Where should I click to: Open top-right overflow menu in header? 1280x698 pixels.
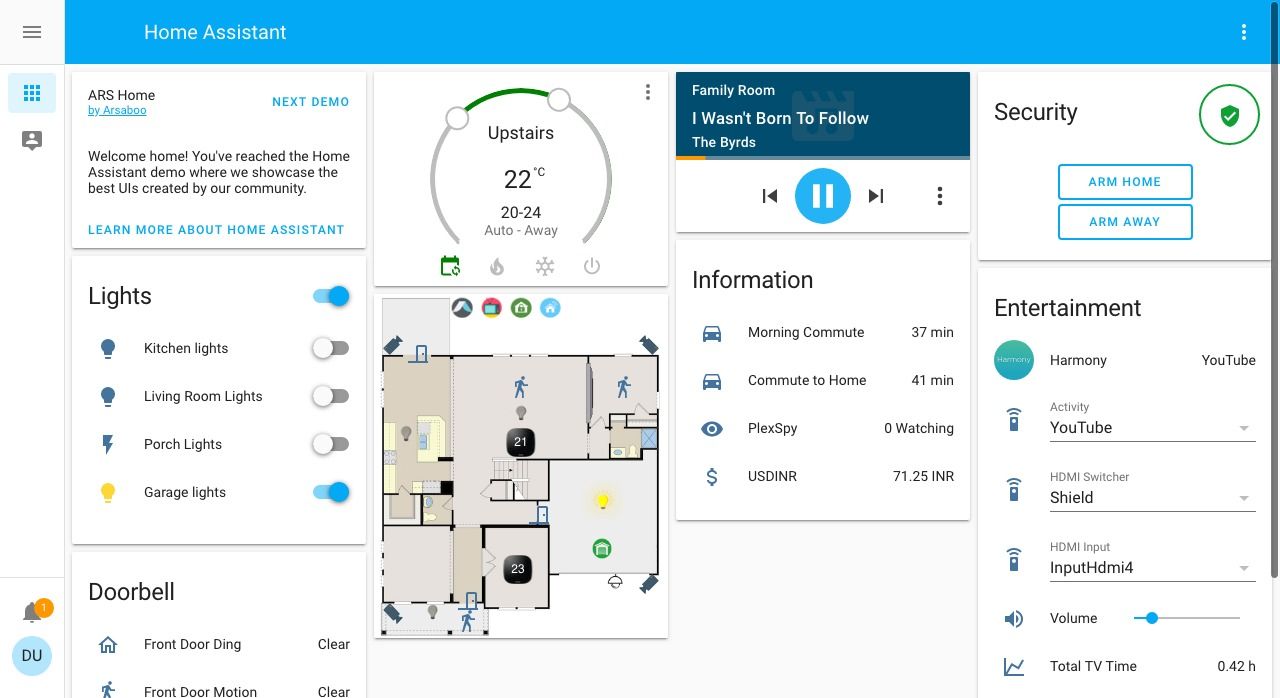1244,32
